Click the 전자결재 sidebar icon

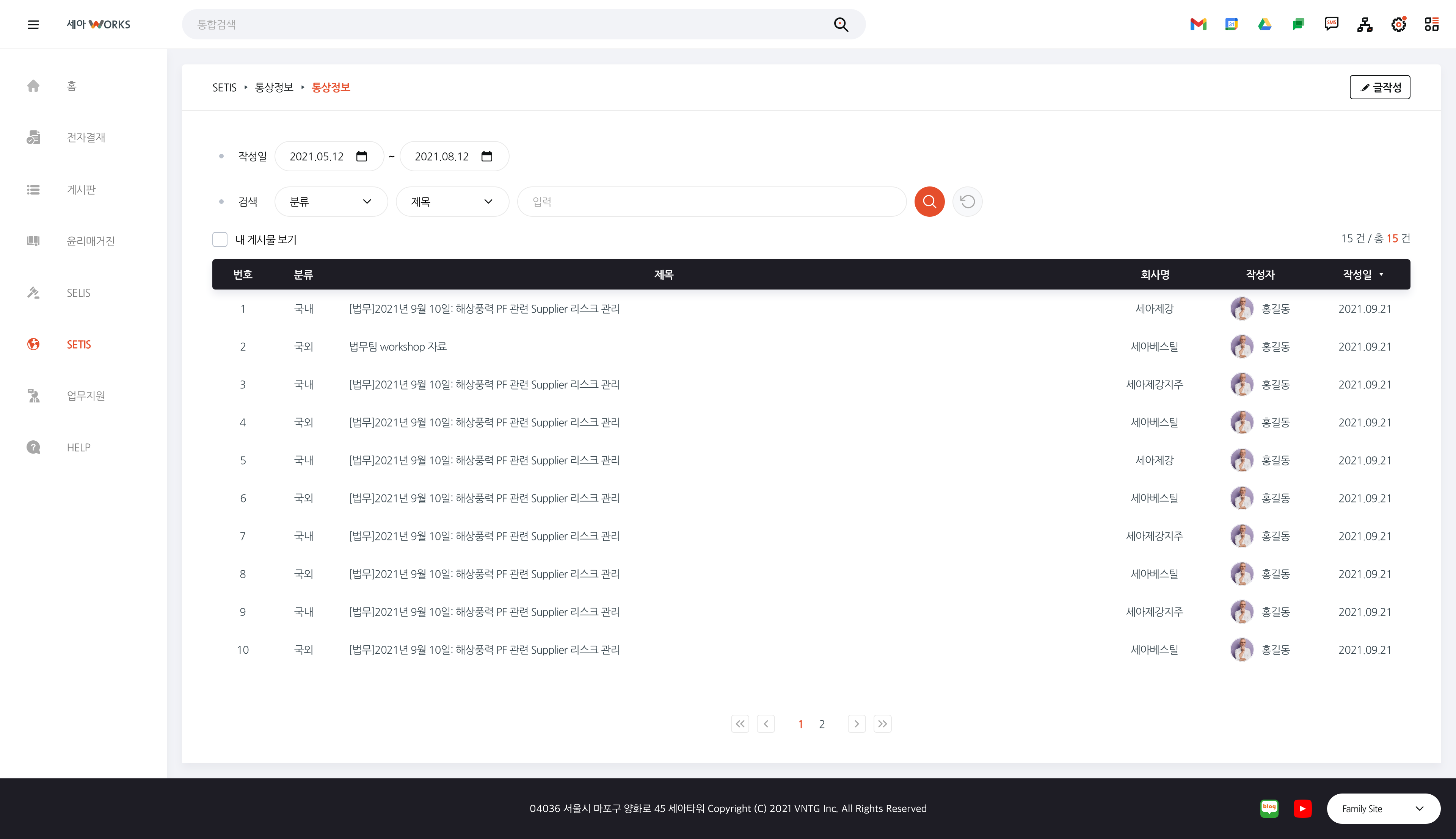tap(33, 137)
